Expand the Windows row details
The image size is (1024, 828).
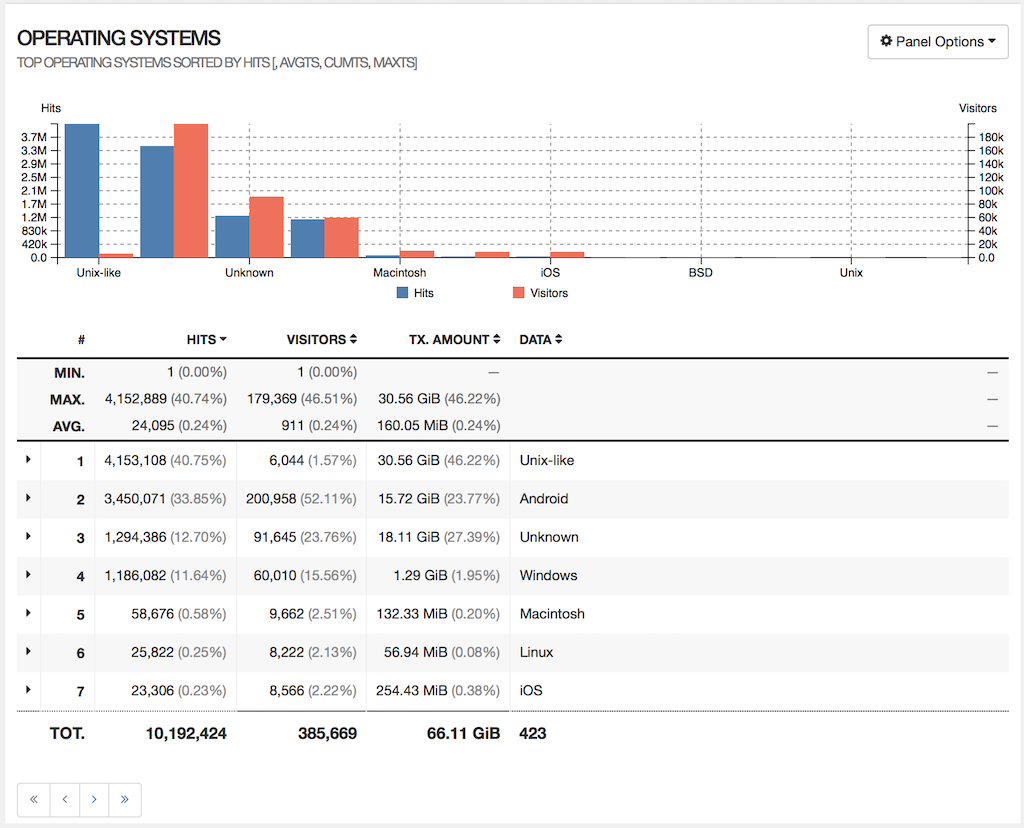(26, 575)
